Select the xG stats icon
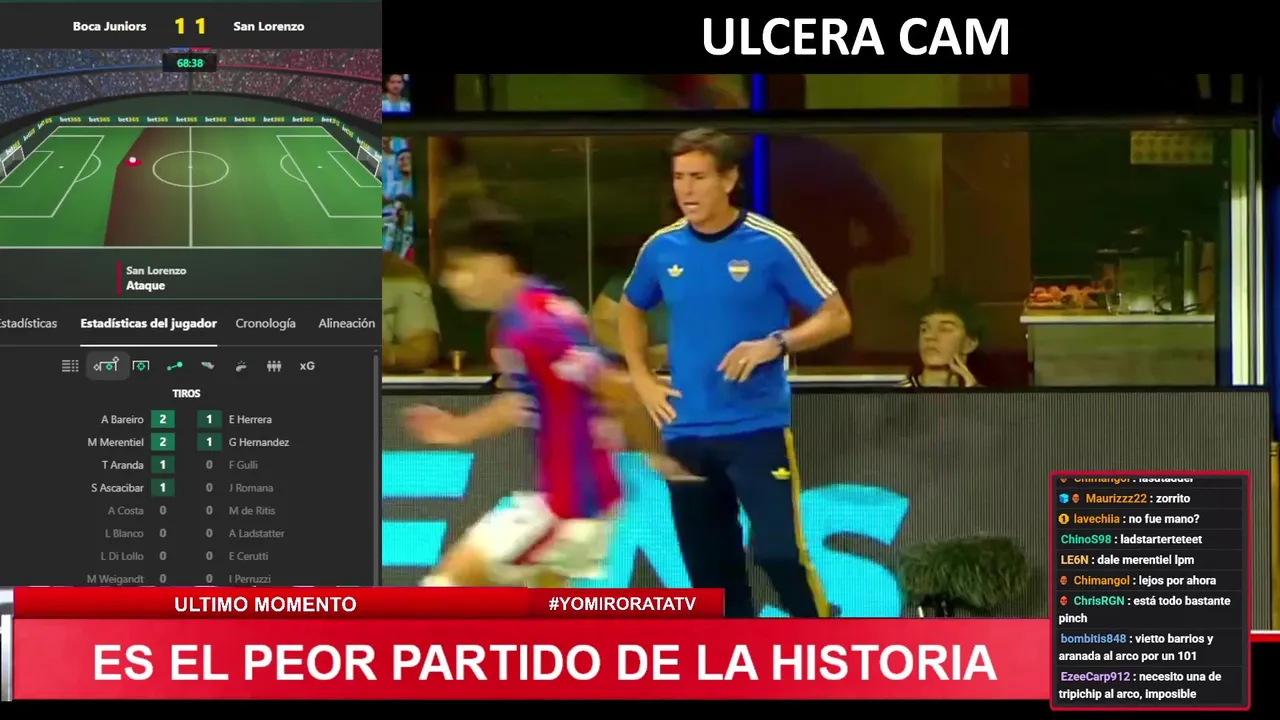This screenshot has width=1280, height=720. [x=307, y=366]
